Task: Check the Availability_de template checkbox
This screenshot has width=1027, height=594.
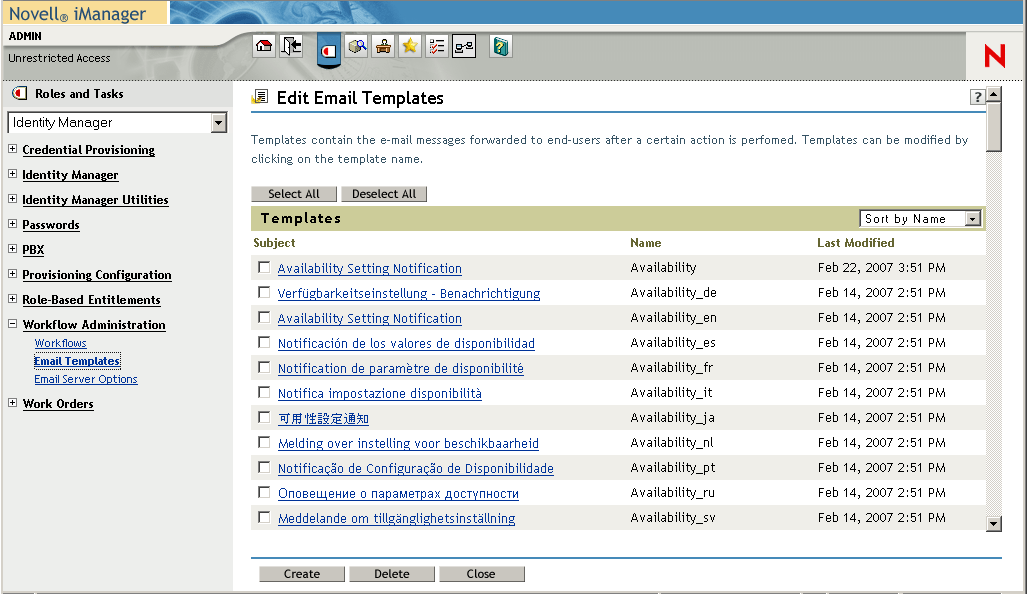Action: point(264,292)
